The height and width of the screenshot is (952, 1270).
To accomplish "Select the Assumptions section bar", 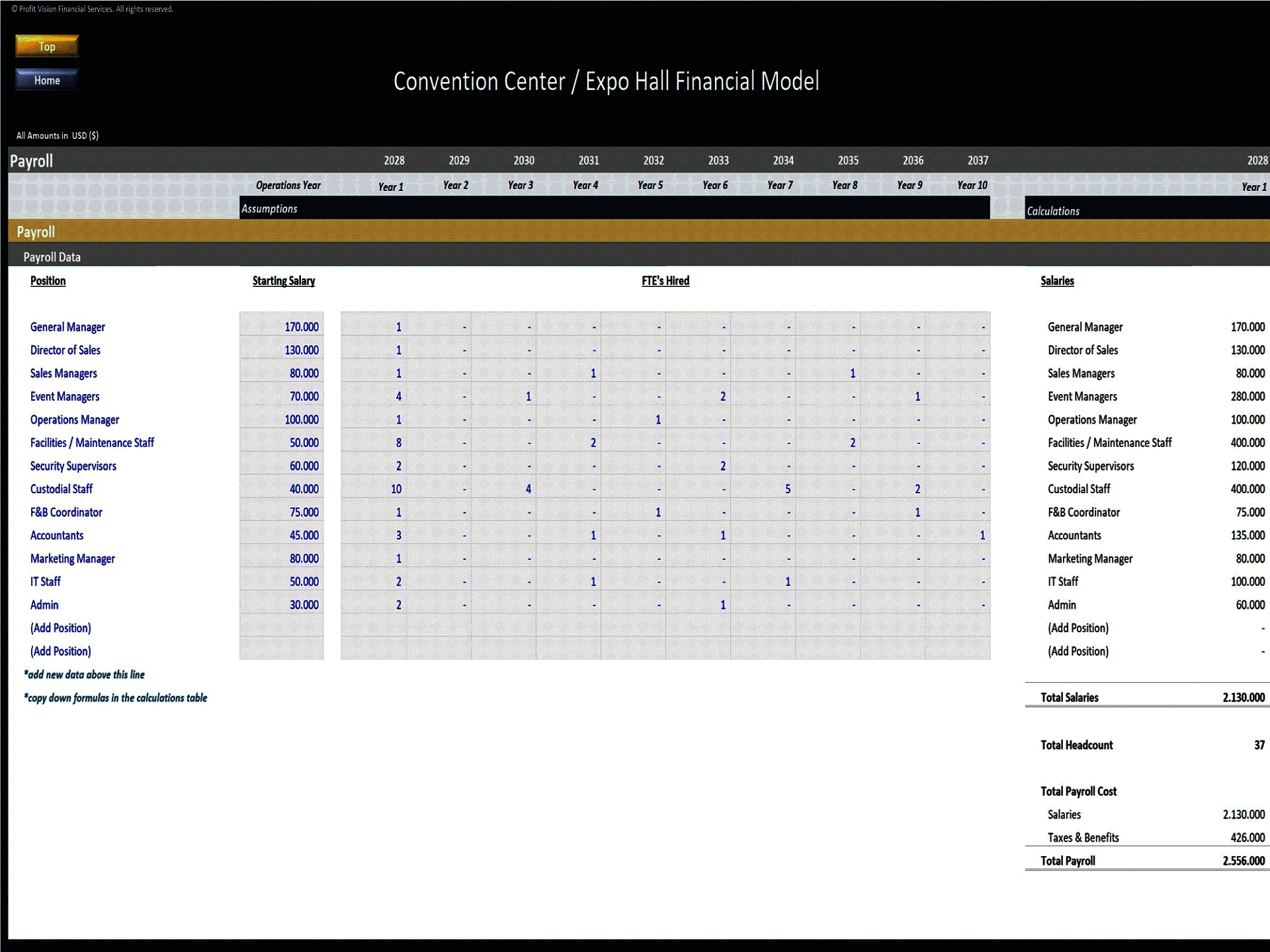I will 614,208.
